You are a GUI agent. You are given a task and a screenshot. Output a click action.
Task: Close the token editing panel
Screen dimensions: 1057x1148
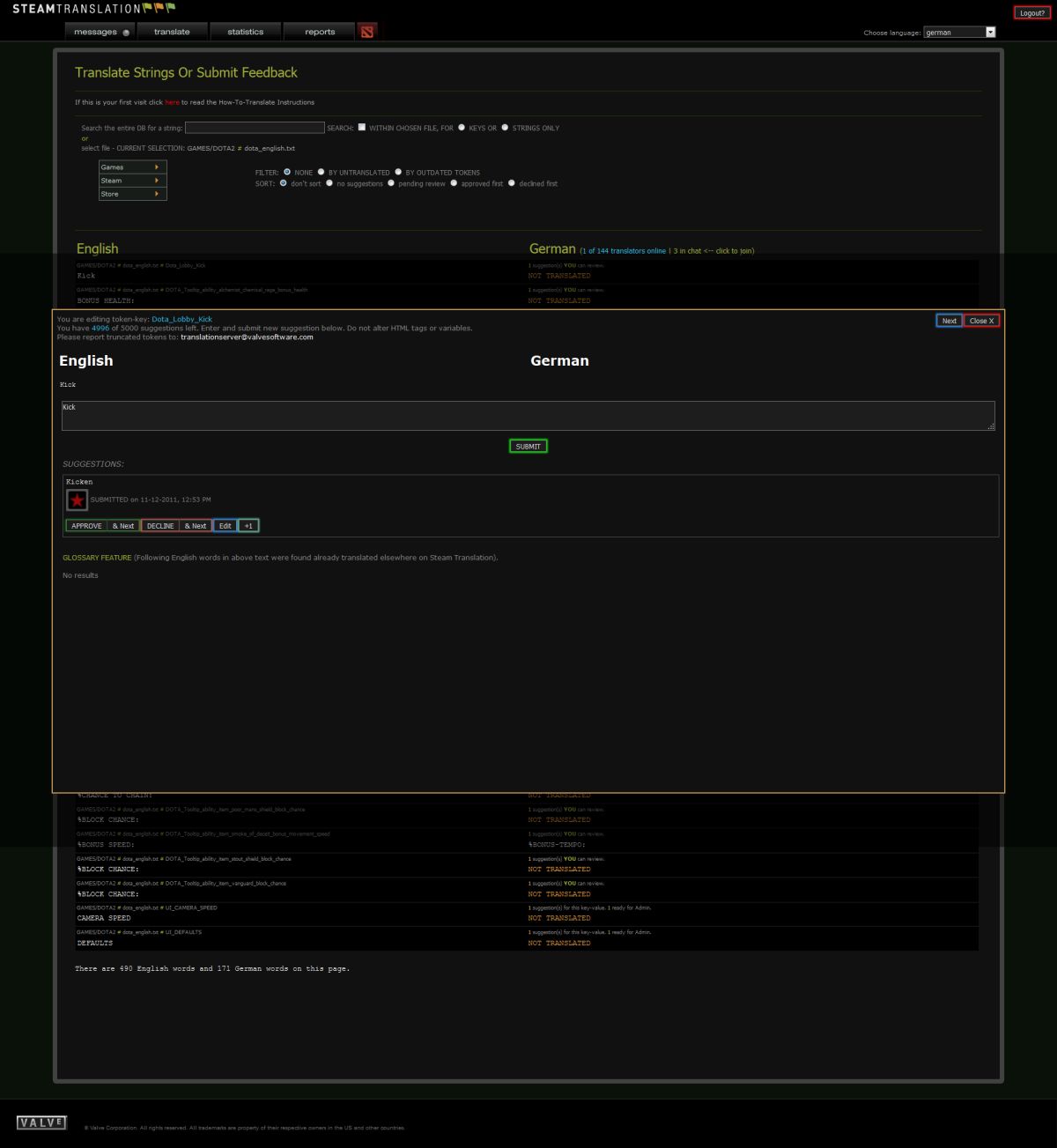point(981,321)
